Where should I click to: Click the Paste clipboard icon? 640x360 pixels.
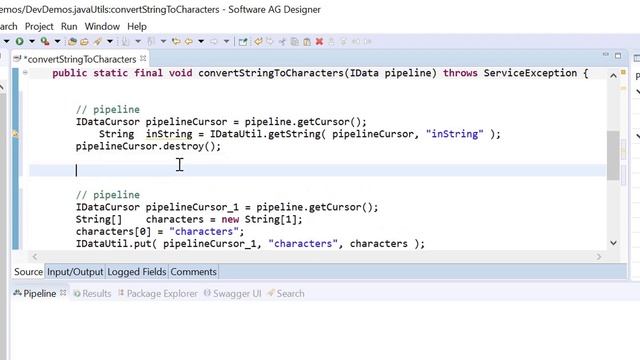(307, 42)
